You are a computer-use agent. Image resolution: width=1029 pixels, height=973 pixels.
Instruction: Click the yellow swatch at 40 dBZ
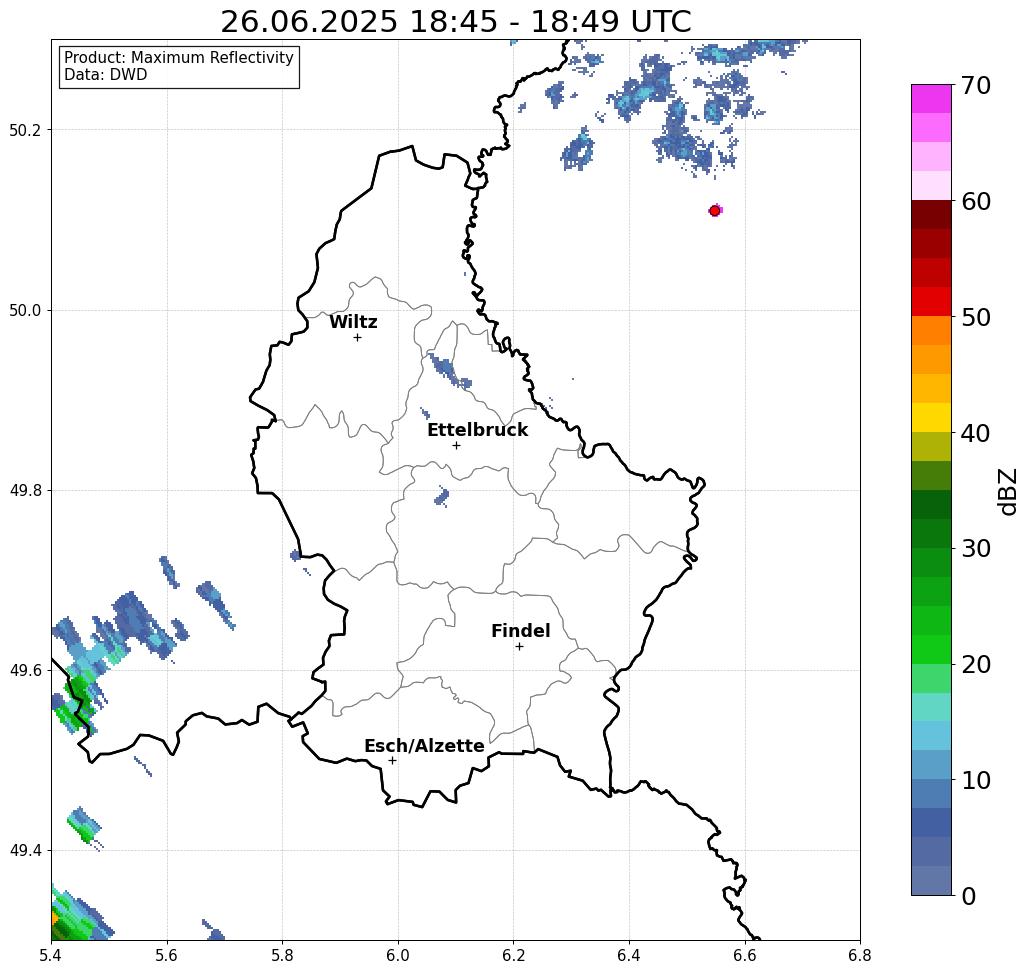[x=931, y=418]
